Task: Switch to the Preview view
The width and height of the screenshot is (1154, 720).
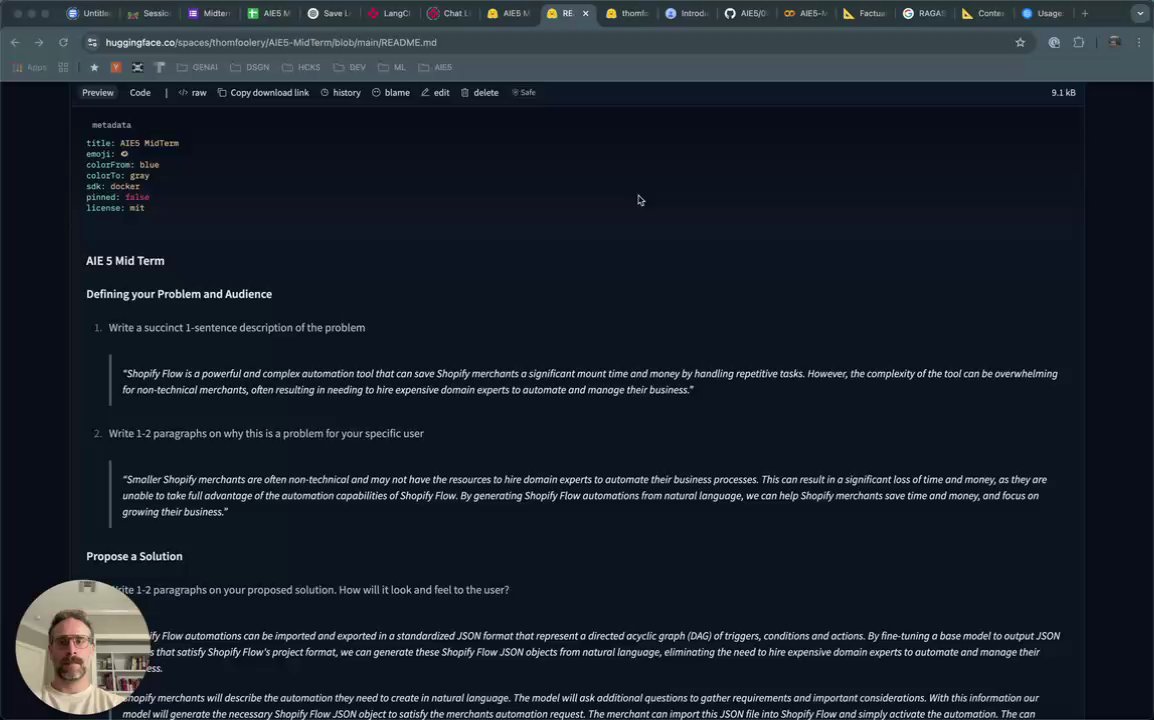Action: pos(98,93)
